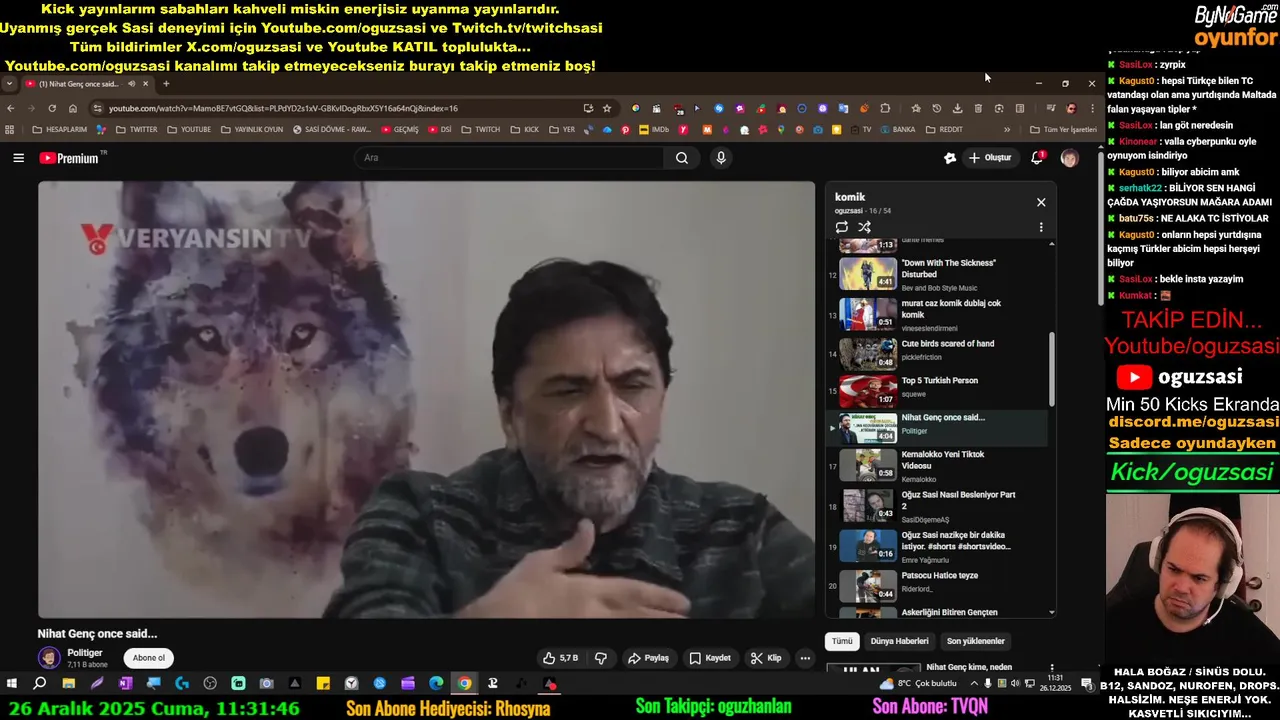Open Chrome three-dot menu
Viewport: 1280px width, 720px height.
(1091, 108)
